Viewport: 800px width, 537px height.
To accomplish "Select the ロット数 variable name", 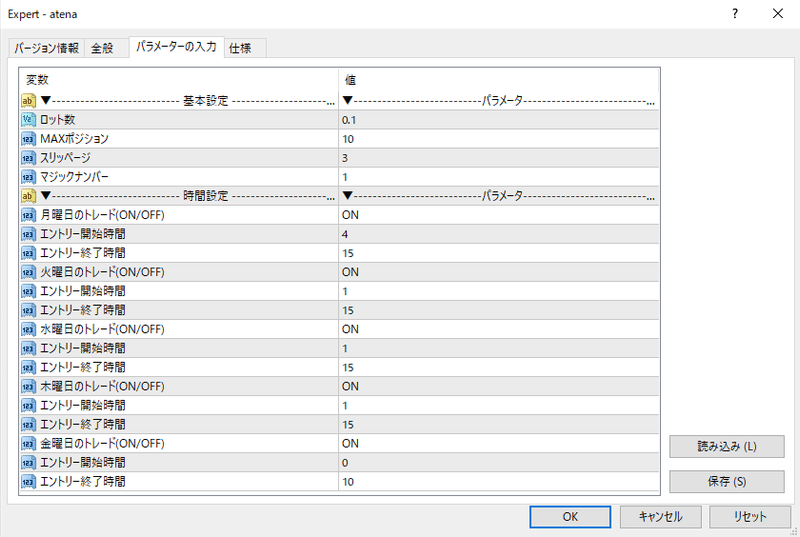I will coord(58,120).
